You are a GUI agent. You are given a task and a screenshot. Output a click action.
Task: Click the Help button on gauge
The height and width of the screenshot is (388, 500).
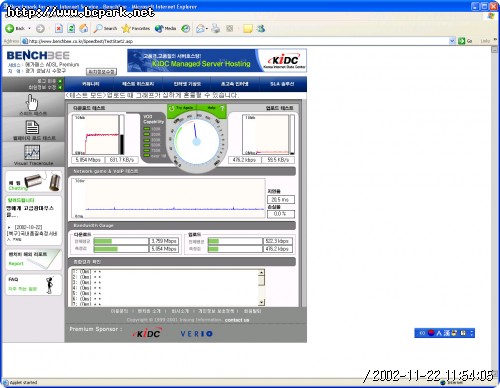[211, 108]
